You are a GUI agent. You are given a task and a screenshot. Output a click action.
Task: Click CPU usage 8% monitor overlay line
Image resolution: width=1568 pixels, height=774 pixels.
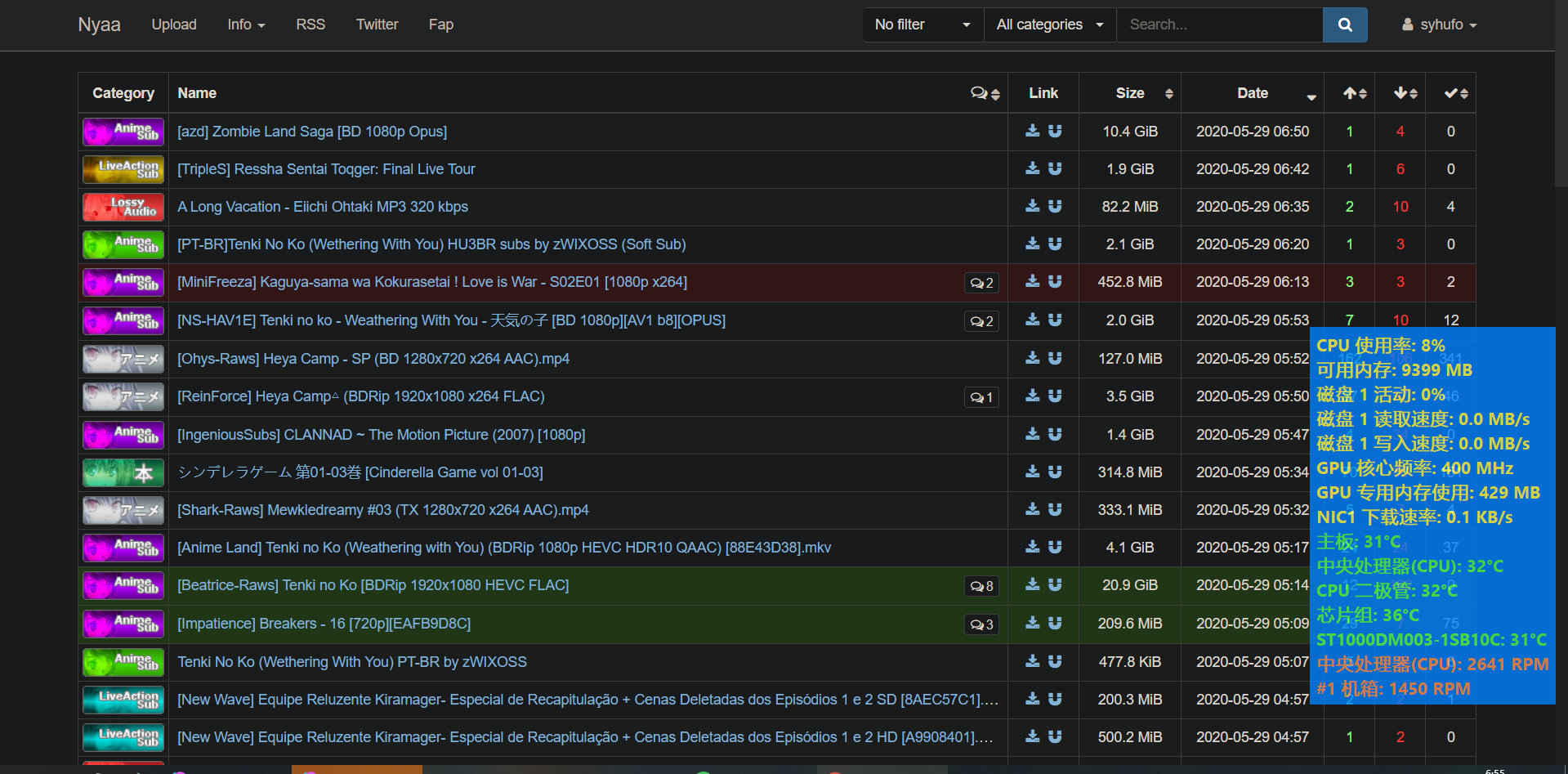tap(1381, 345)
